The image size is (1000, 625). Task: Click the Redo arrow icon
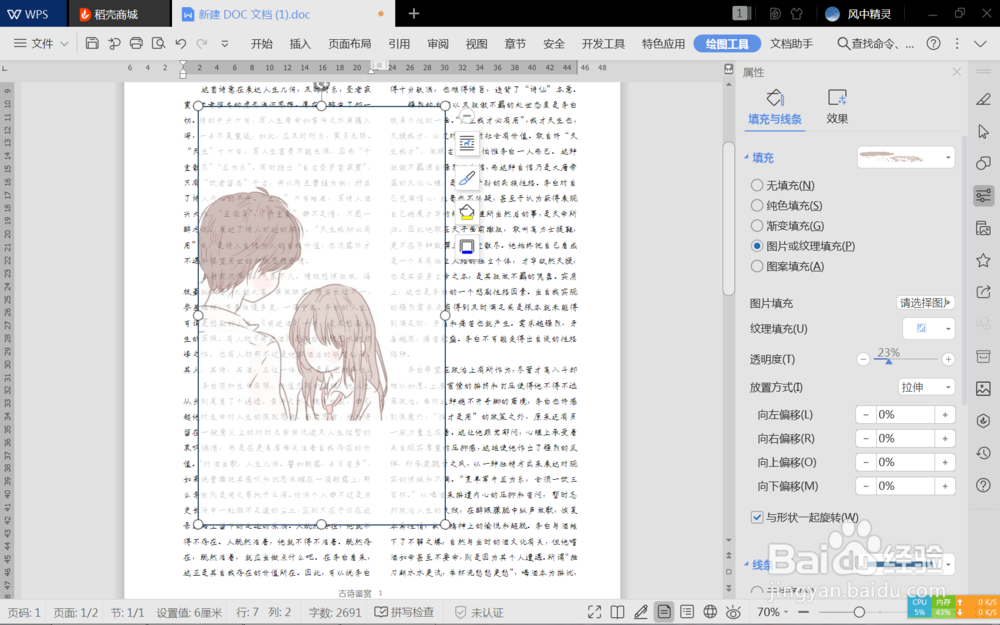(202, 43)
